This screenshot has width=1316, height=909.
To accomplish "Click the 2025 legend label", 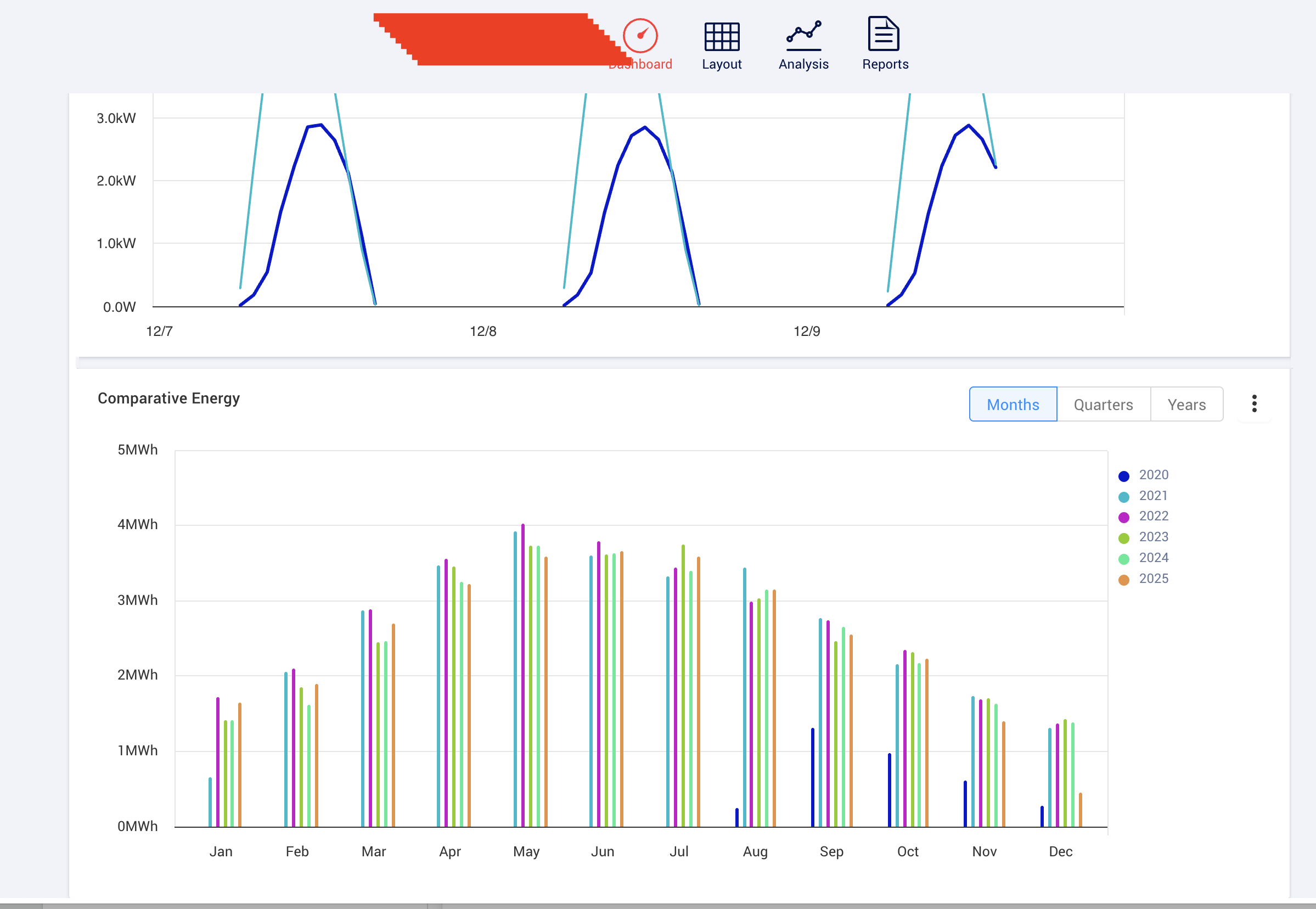I will click(1153, 579).
